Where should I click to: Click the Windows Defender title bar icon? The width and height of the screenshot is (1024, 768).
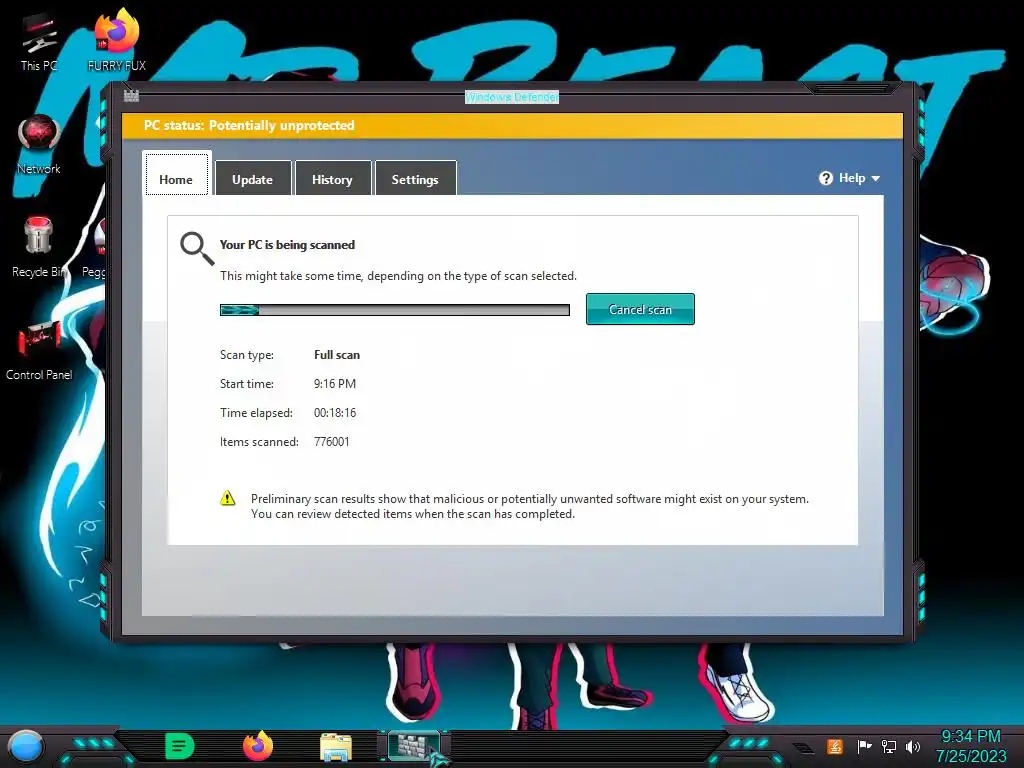[x=131, y=96]
